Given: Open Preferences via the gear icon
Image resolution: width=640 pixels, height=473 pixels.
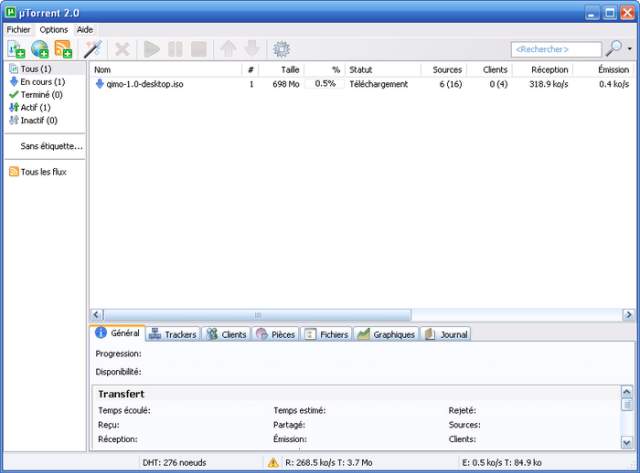Looking at the screenshot, I should pyautogui.click(x=281, y=49).
